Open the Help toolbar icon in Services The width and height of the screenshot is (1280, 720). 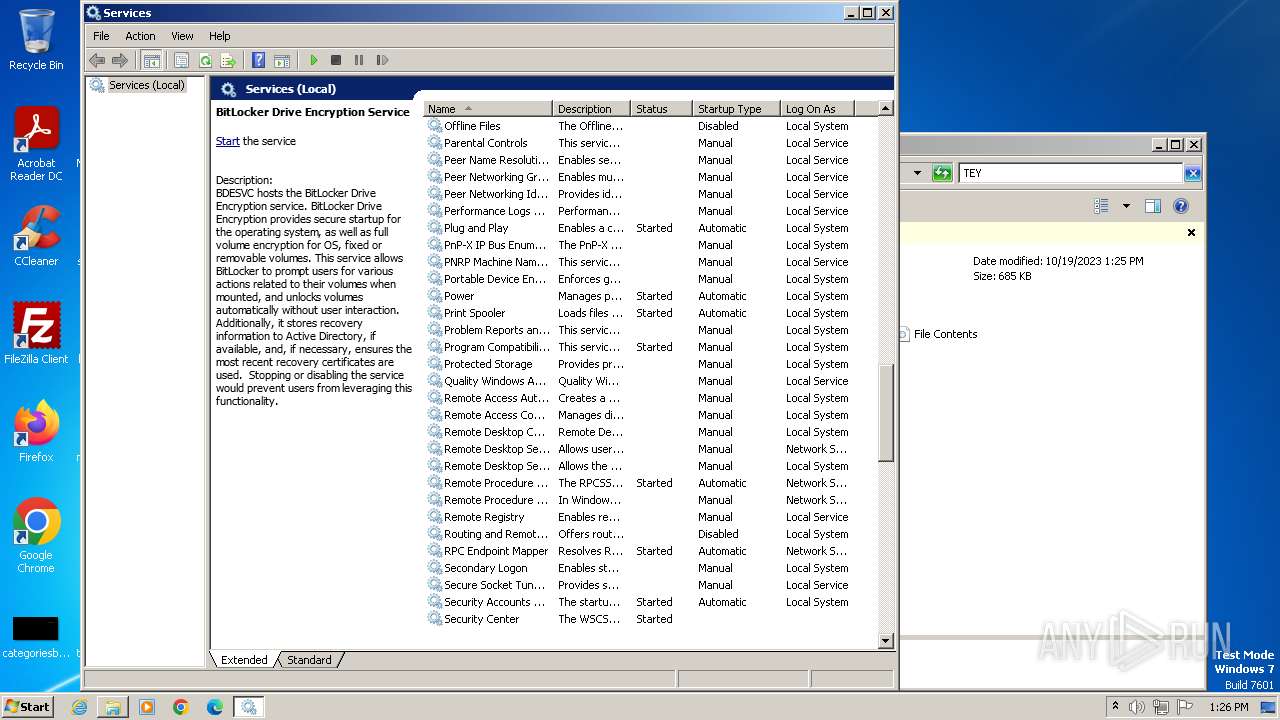(x=258, y=60)
